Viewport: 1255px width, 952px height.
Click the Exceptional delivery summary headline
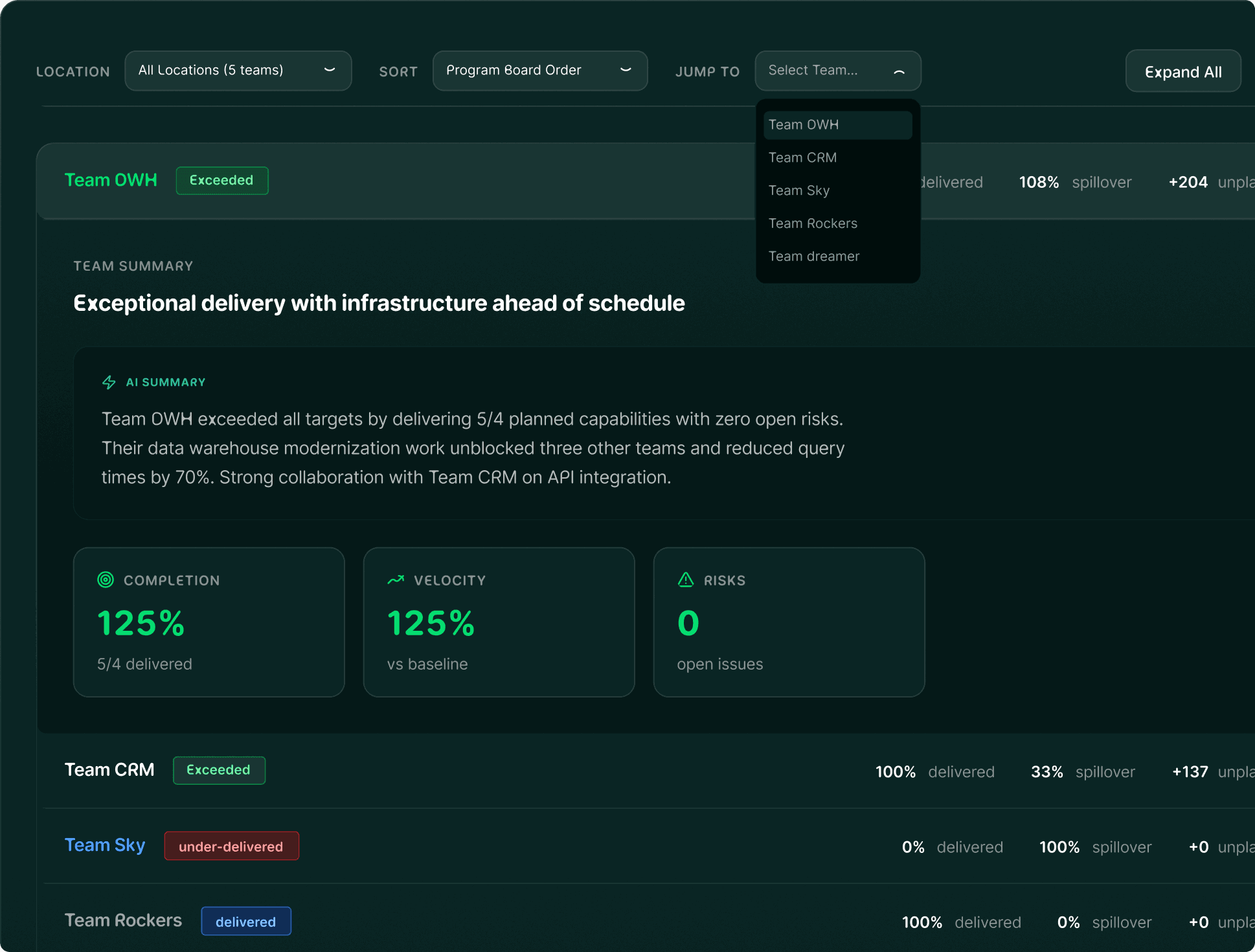tap(379, 303)
